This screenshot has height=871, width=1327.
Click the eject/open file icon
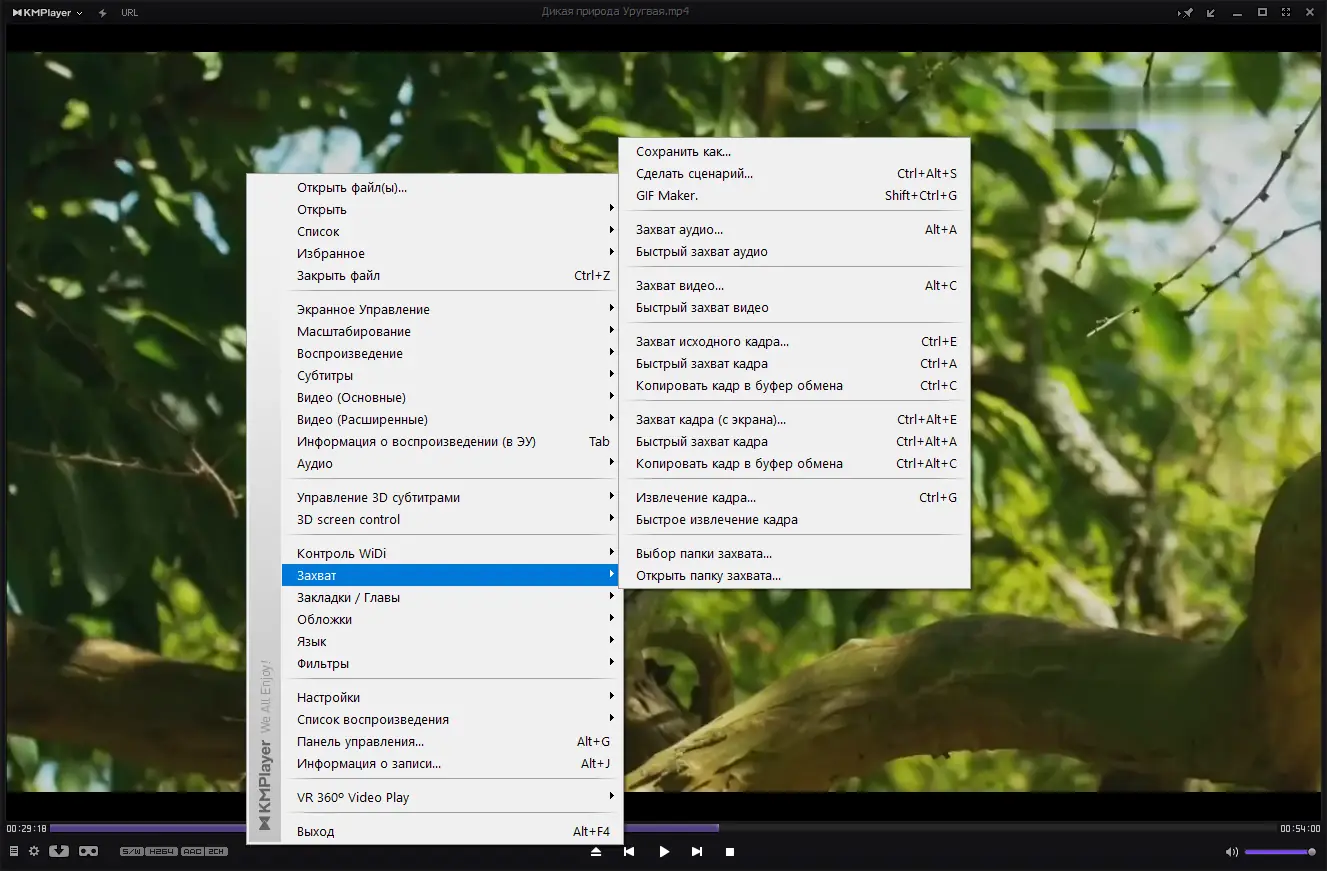tap(596, 852)
